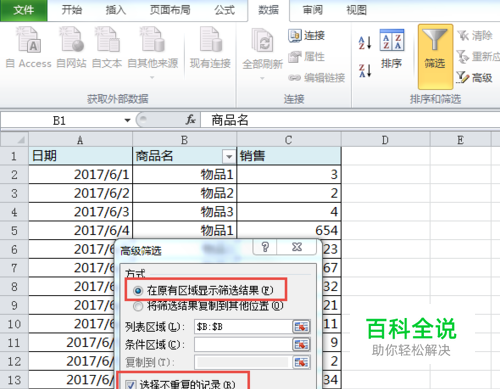Switch to the 视图 tab
Image resolution: width=500 pixels, height=389 pixels.
point(356,10)
